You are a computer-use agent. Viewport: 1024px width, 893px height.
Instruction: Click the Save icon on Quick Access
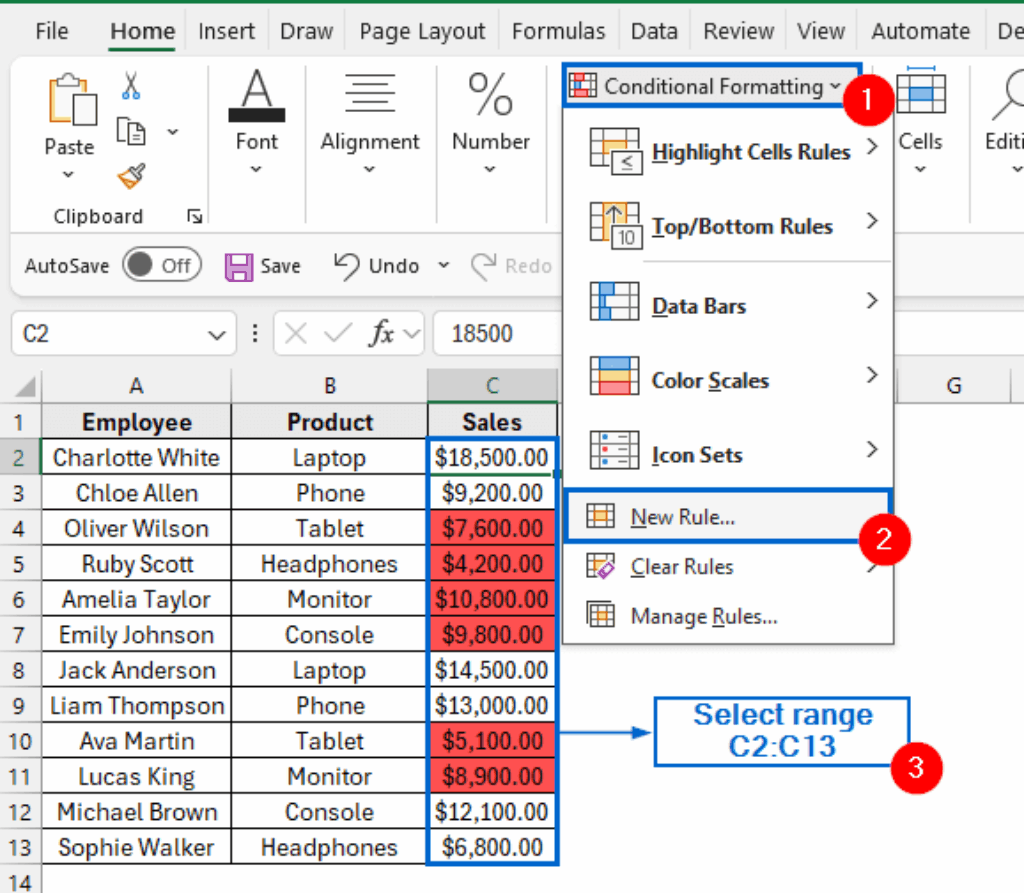pos(238,266)
